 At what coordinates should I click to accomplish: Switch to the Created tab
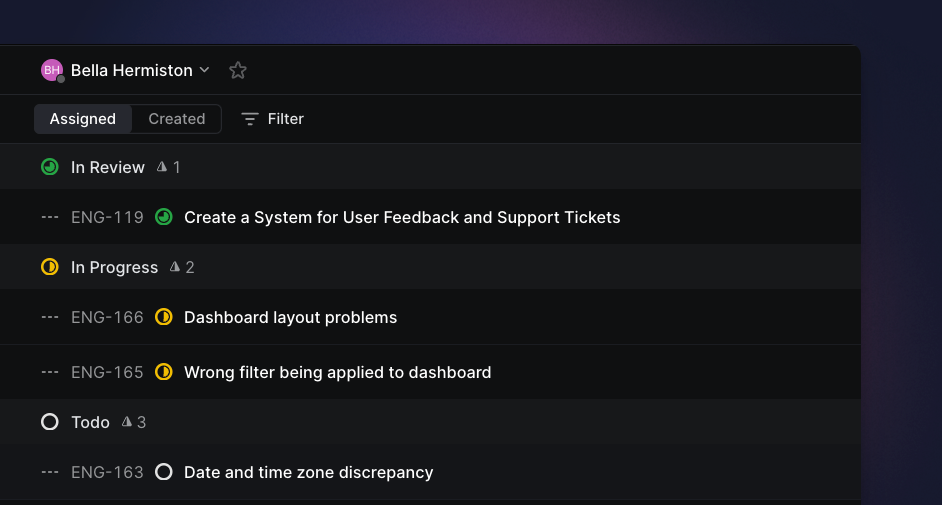(177, 119)
